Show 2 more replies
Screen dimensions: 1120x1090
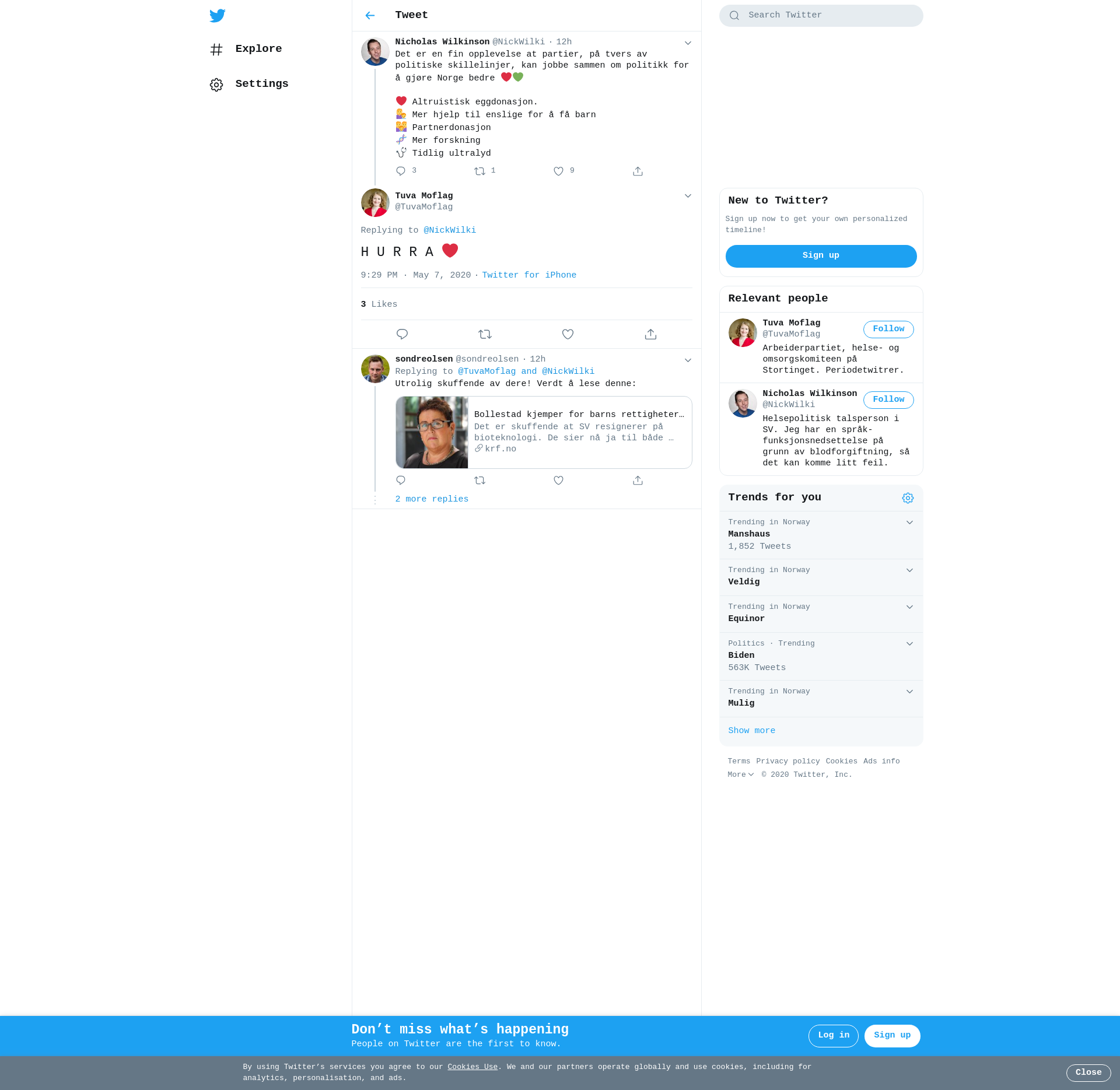click(x=432, y=499)
